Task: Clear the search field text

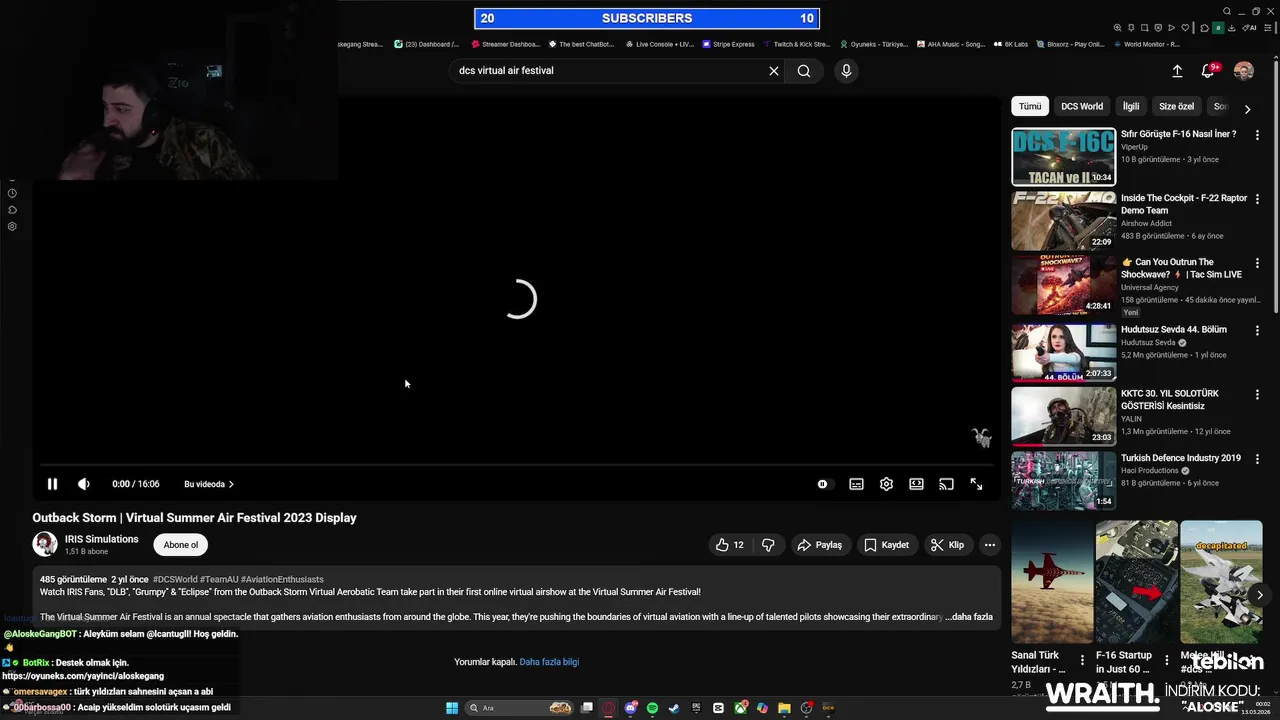Action: tap(773, 71)
